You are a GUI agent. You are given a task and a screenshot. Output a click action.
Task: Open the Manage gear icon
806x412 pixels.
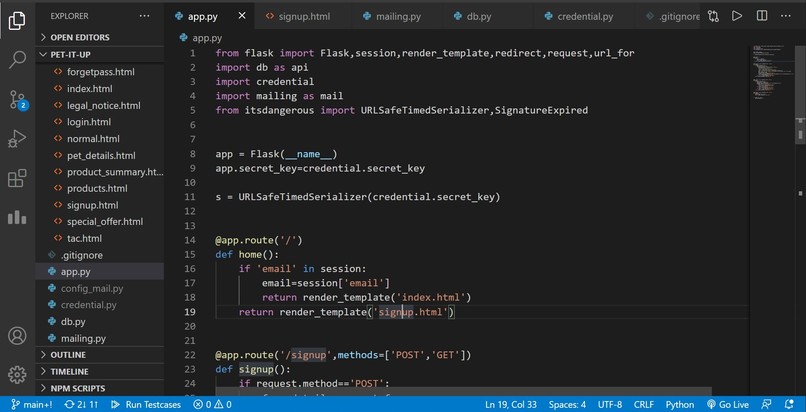[x=17, y=374]
